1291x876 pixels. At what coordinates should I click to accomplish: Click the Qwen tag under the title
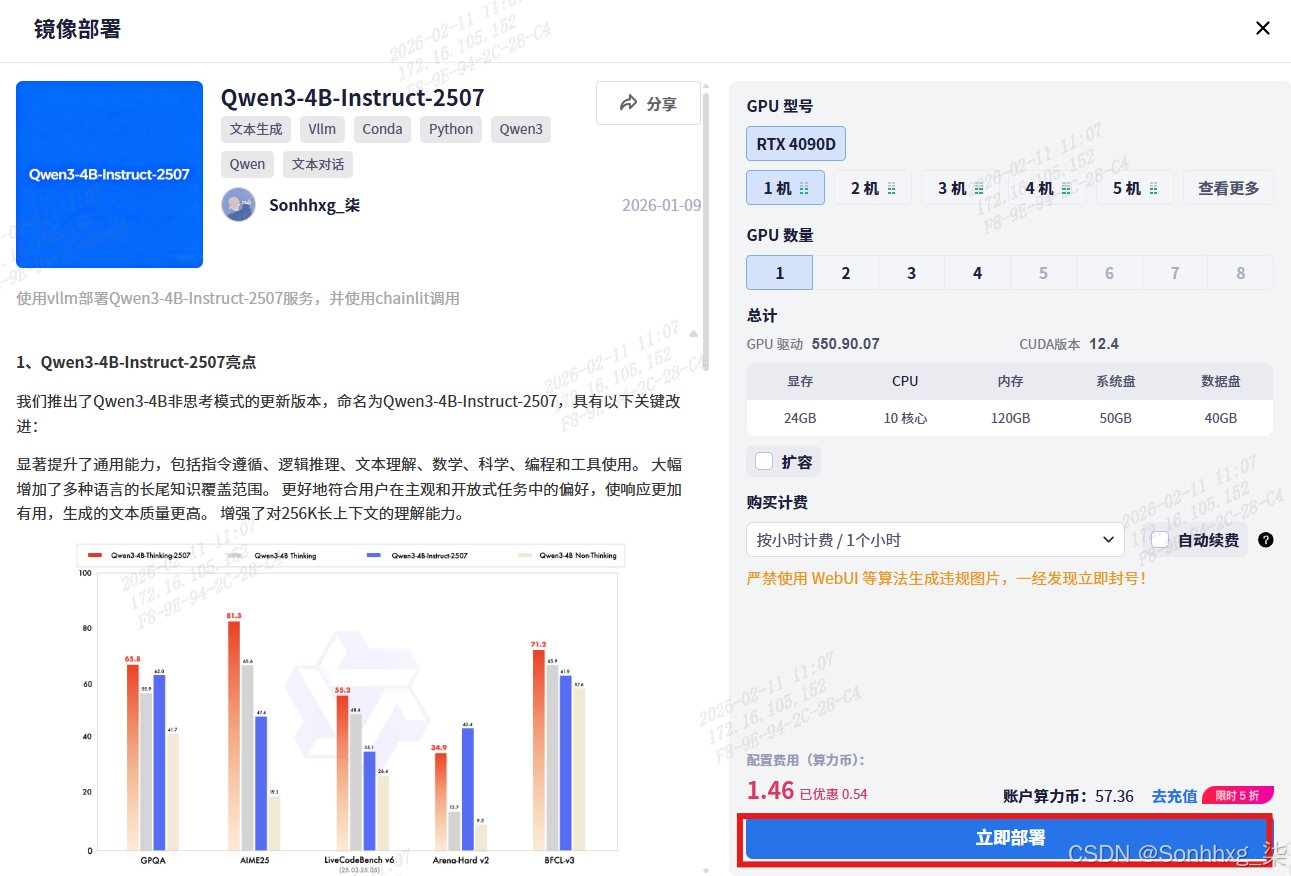click(247, 164)
